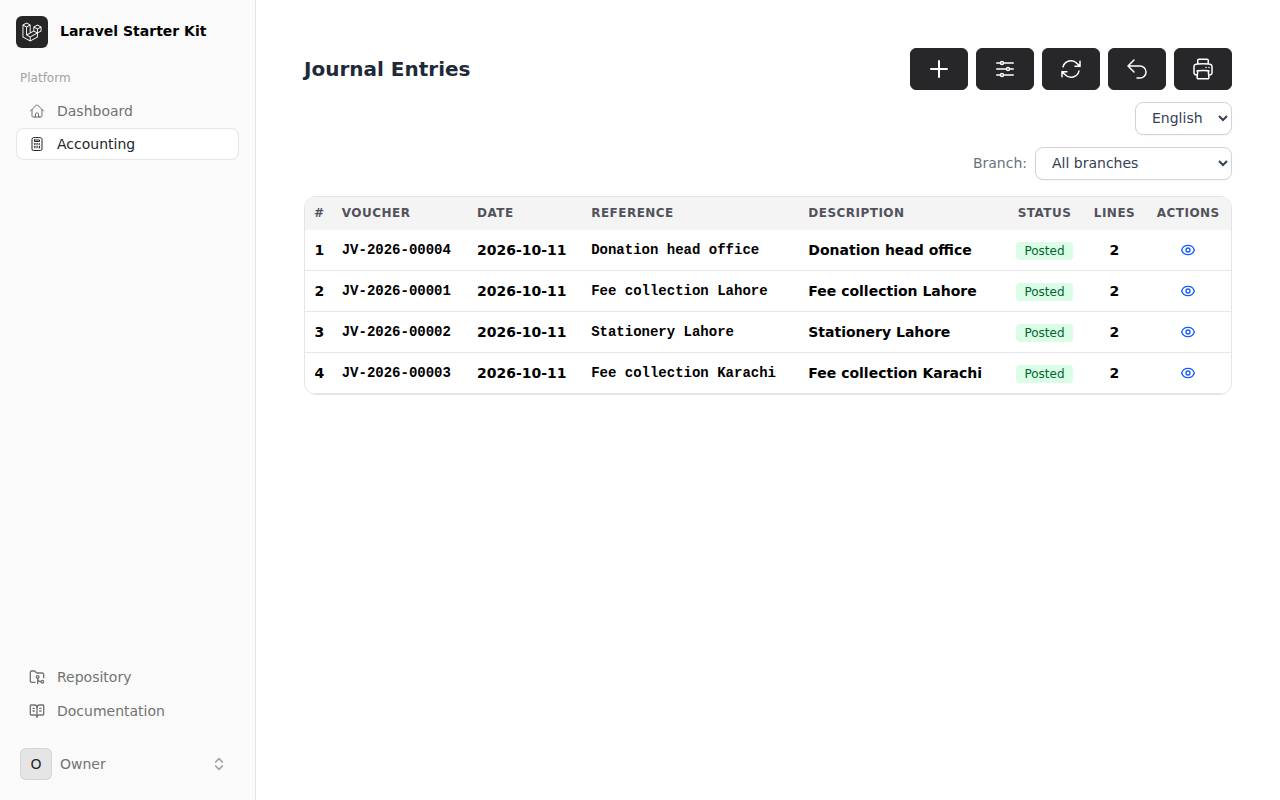Click the VOUCHER column header
The width and height of the screenshot is (1280, 800).
point(376,213)
